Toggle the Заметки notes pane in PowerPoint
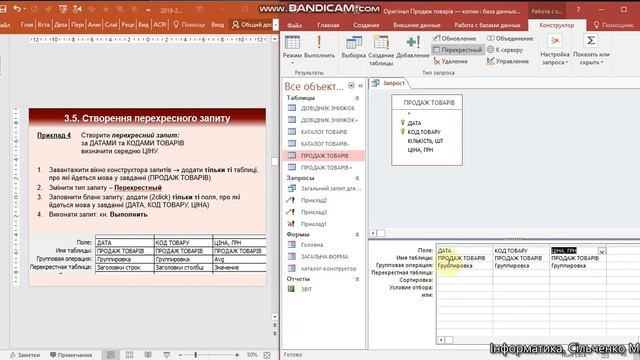Screen dimensions: 640x360 tap(25, 355)
